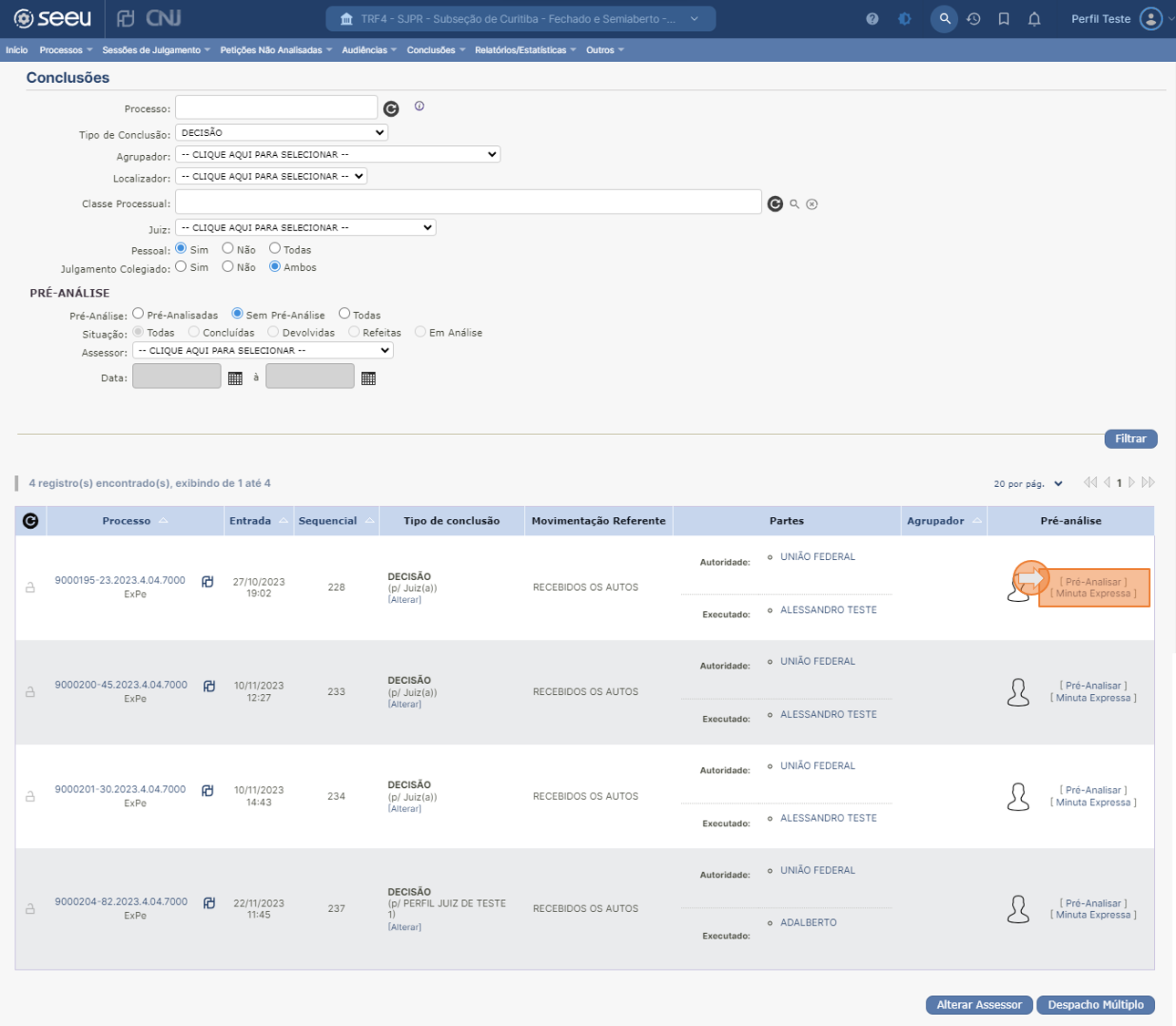The width and height of the screenshot is (1176, 1026).
Task: Toggle the dark theme icon in header
Action: (x=904, y=18)
